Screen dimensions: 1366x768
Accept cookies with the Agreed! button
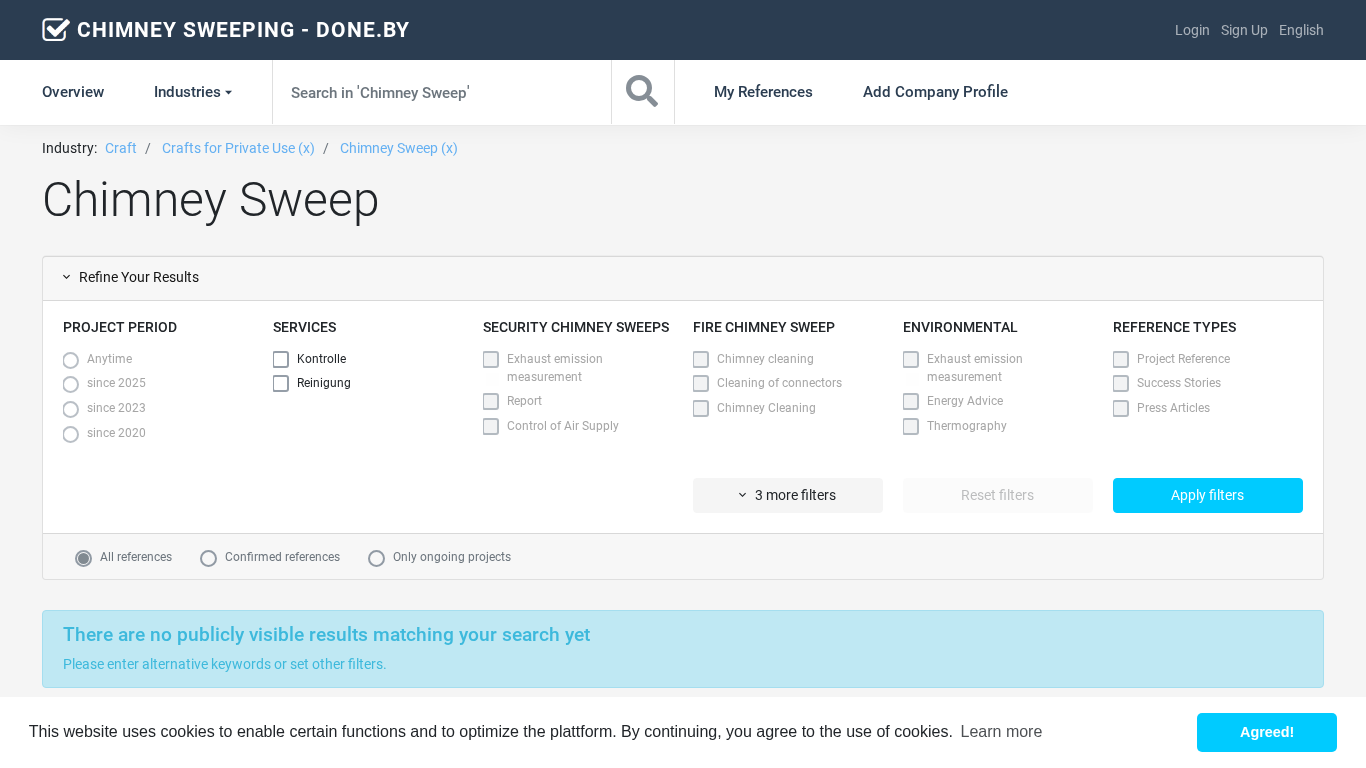click(x=1266, y=732)
